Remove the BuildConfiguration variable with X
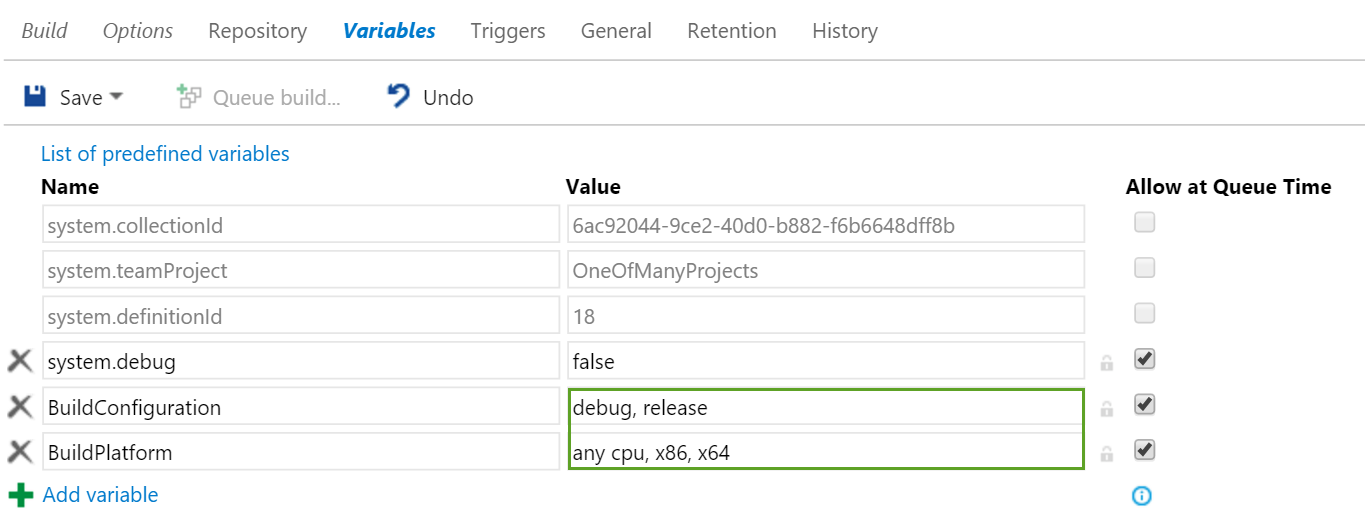 click(20, 407)
